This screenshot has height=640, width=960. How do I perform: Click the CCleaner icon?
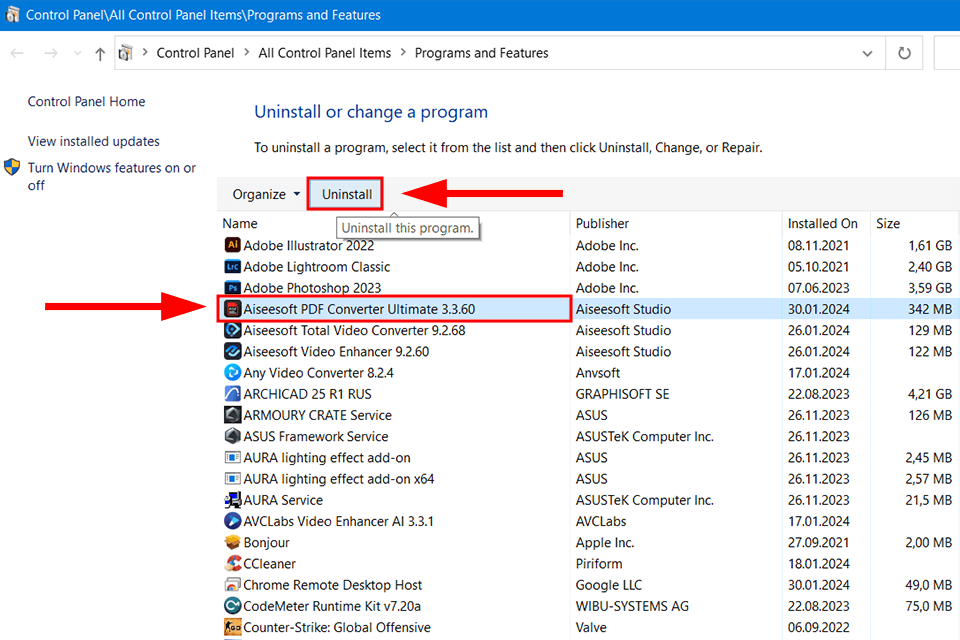(233, 563)
